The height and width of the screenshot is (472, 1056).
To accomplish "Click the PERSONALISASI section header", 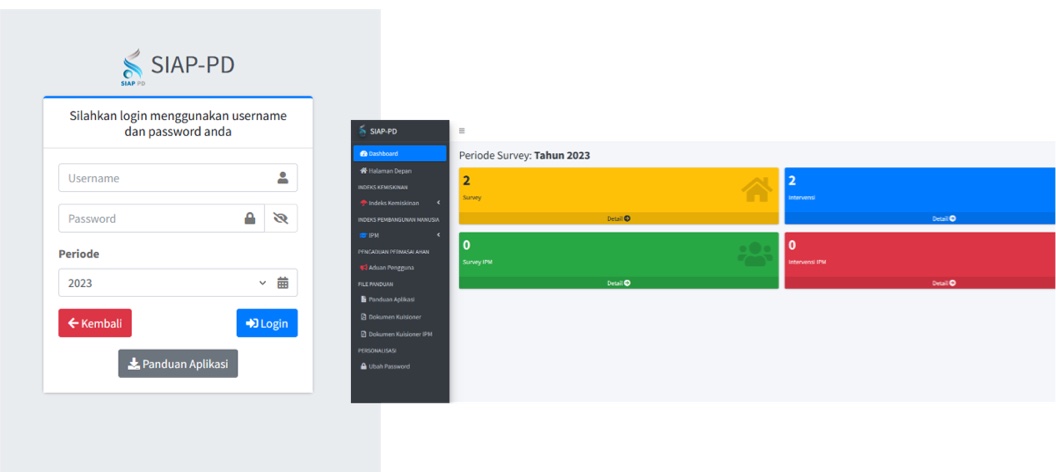I will pos(377,351).
